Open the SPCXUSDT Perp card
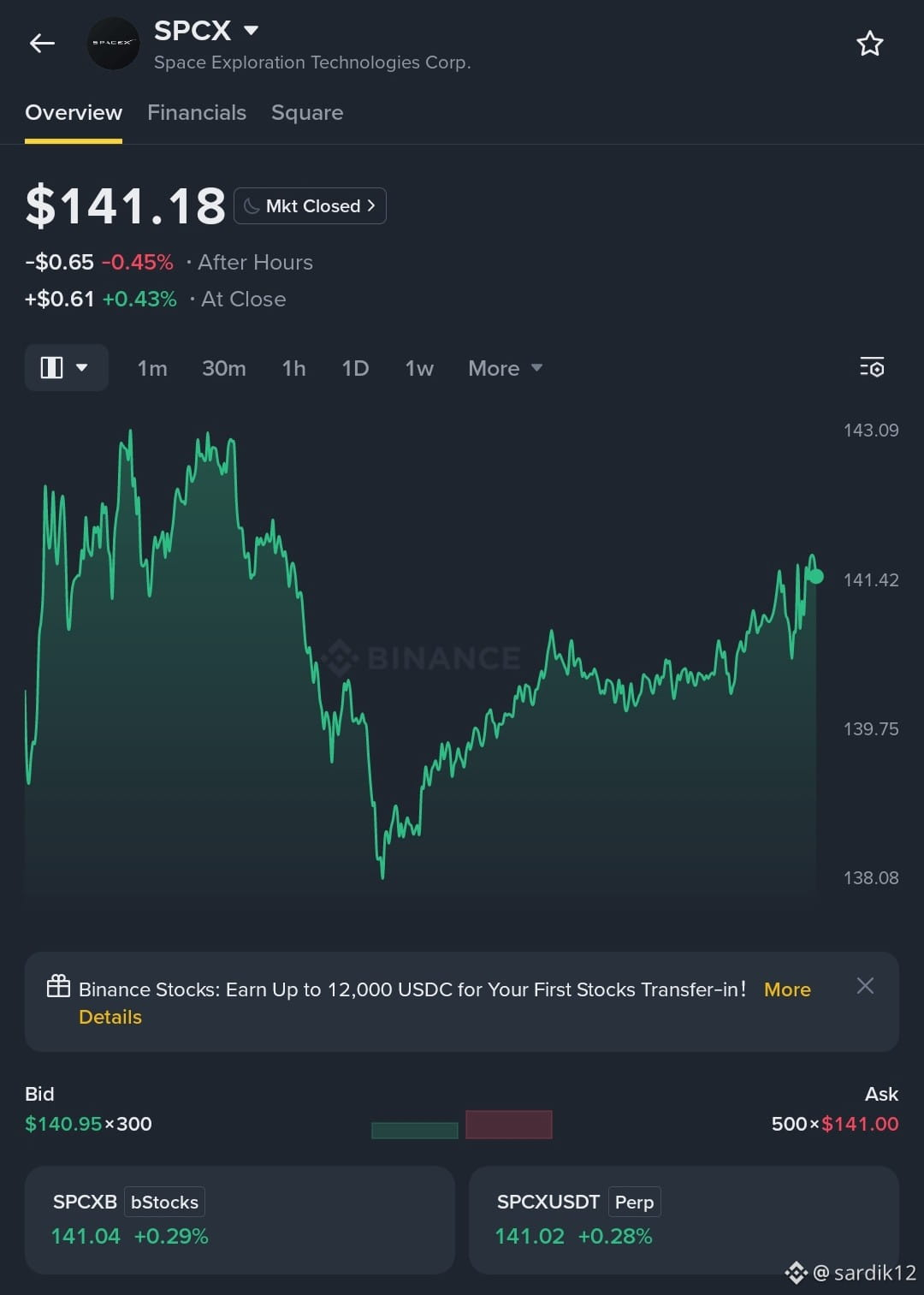 (x=684, y=1220)
